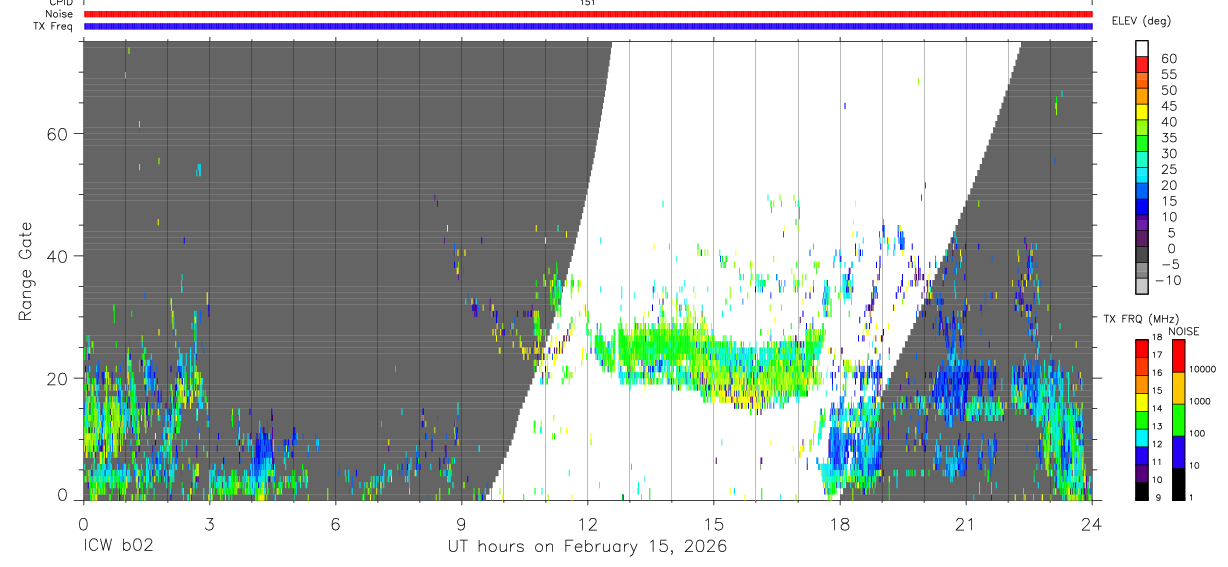Click ELEV legend value 45
The image size is (1228, 567).
(1168, 106)
